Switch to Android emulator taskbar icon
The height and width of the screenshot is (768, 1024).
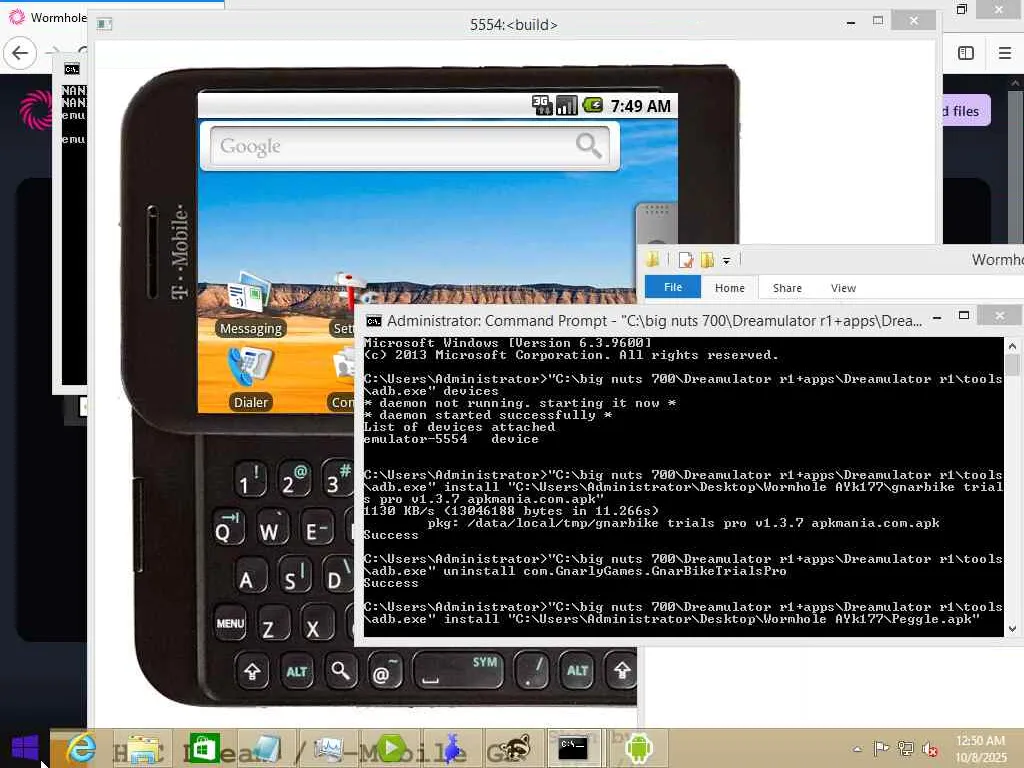(639, 748)
